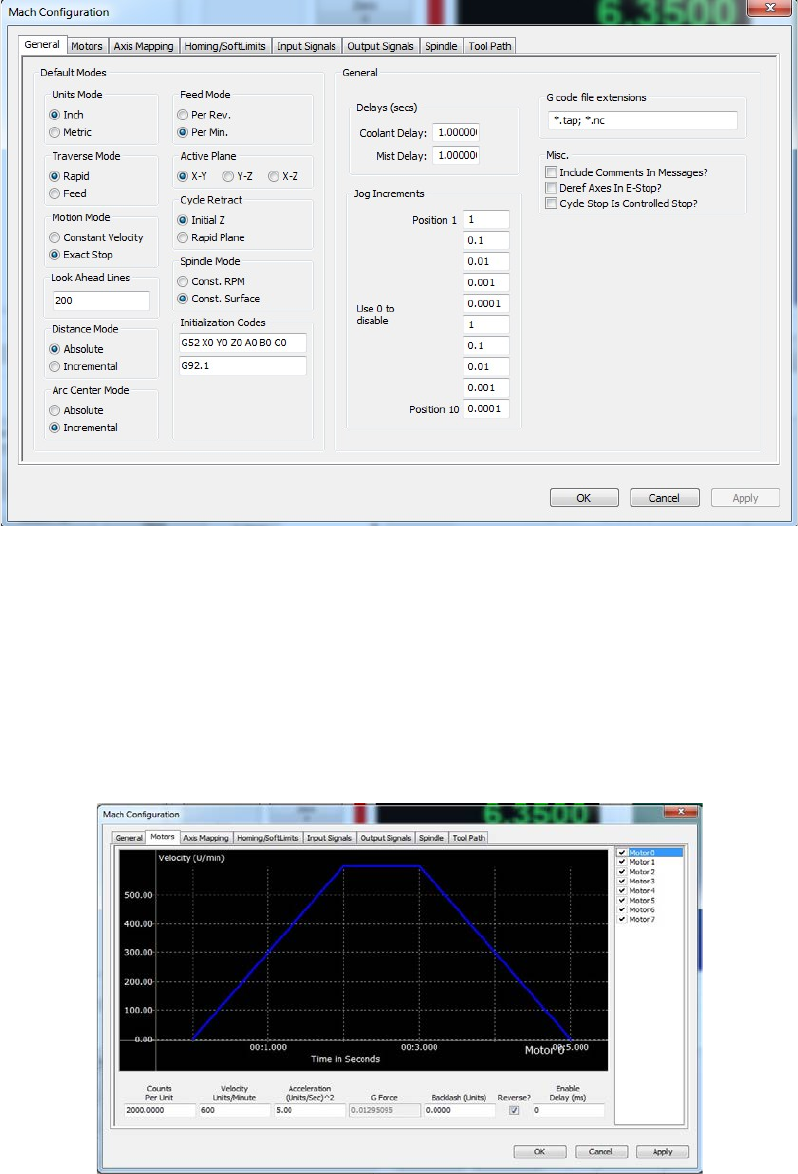Open General tab in lower Motors window
798x1174 pixels.
click(129, 838)
